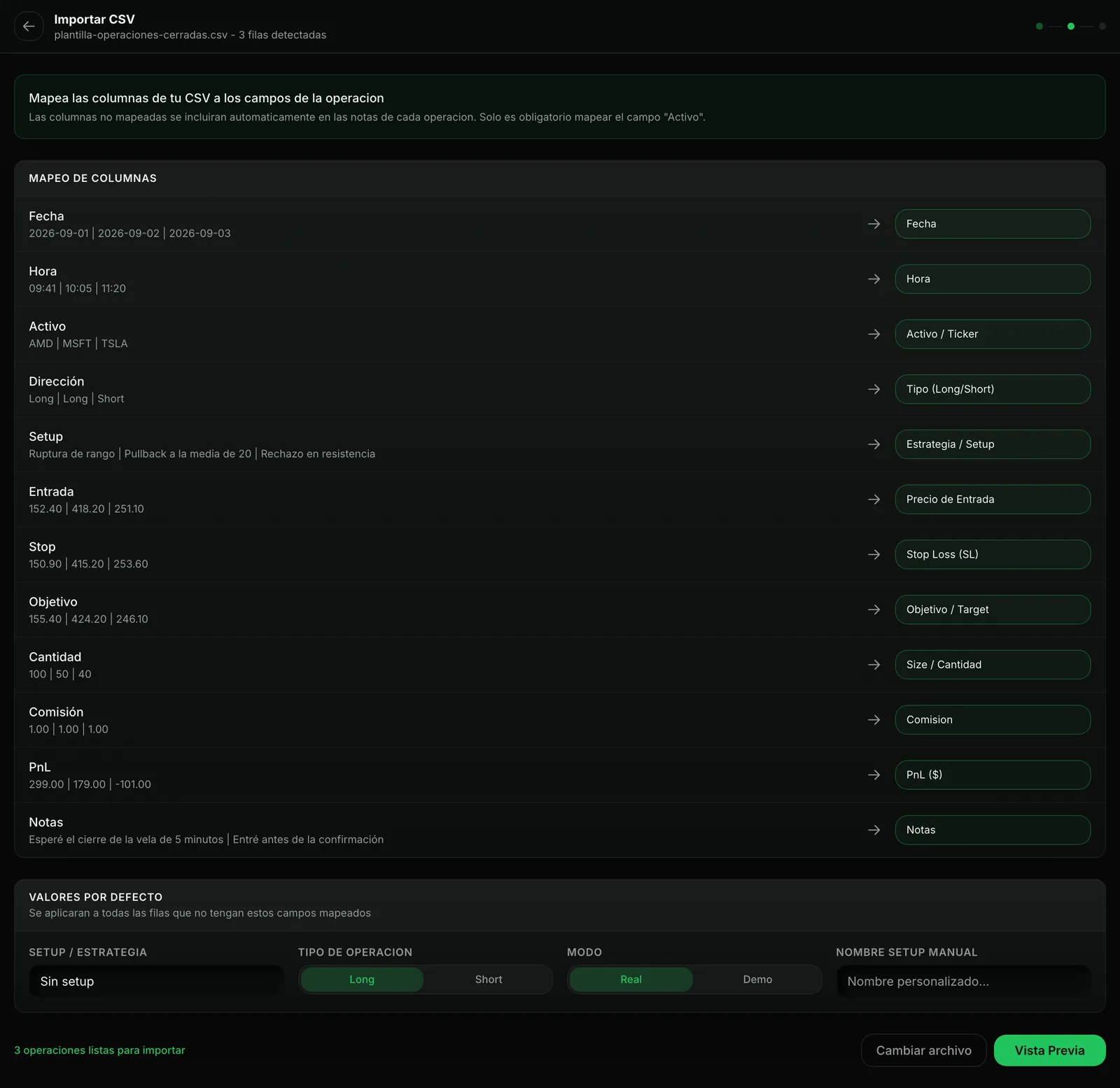Open the Precio de Entrada dropdown
This screenshot has height=1088, width=1120.
point(993,500)
